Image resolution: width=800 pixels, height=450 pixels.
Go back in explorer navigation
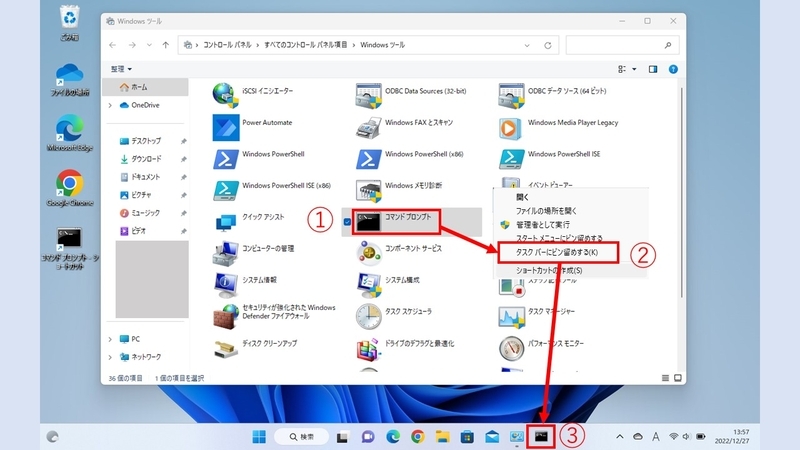point(112,45)
